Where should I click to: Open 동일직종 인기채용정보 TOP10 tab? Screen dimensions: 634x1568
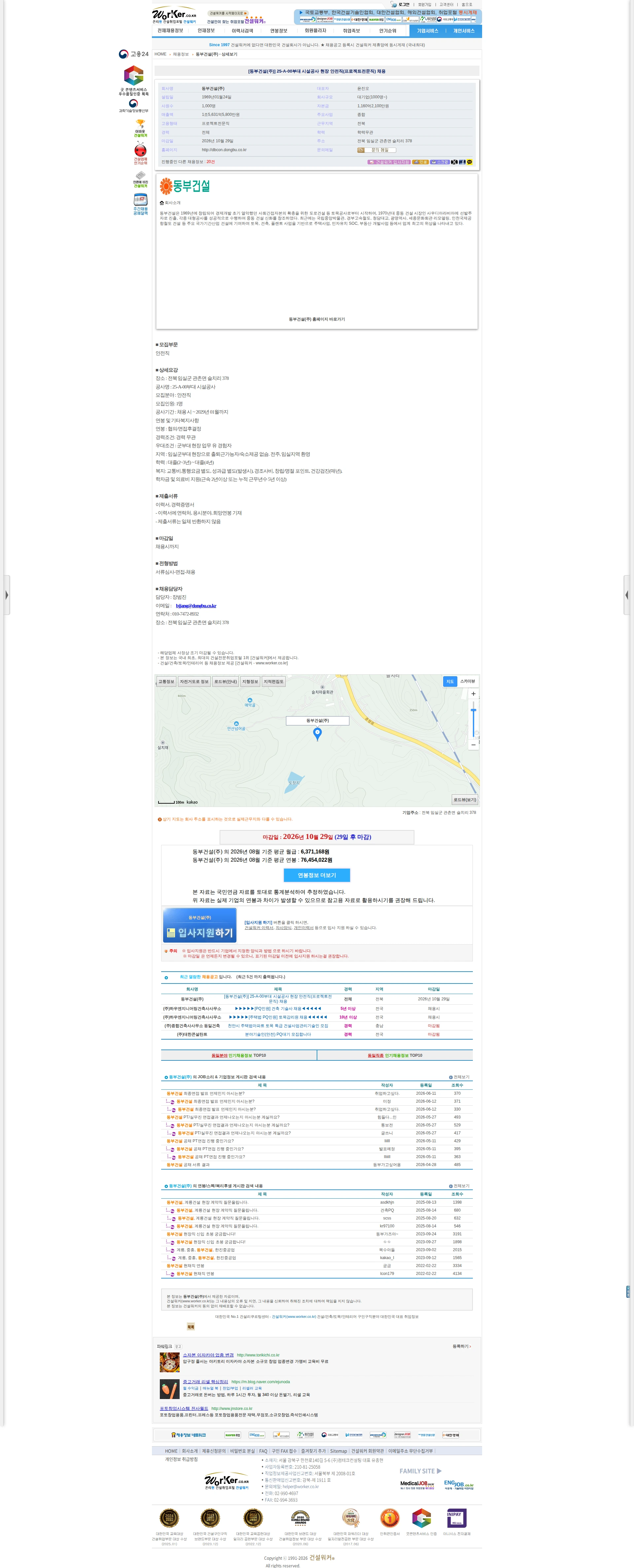coord(395,1055)
